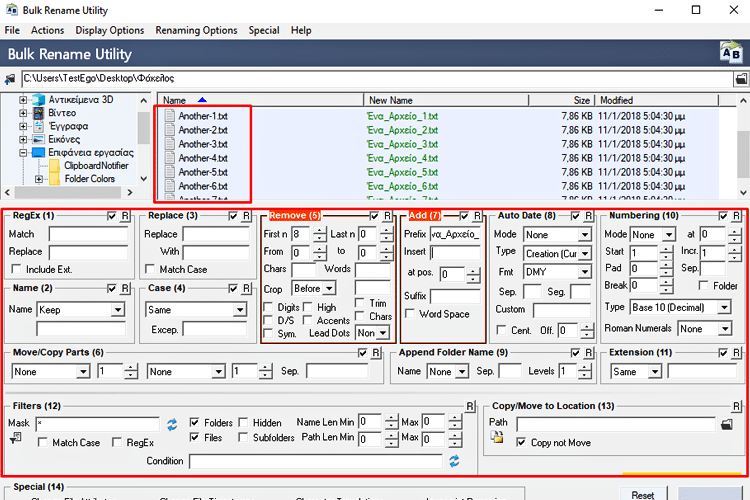Open Roman Numerals None dropdown

[x=725, y=329]
